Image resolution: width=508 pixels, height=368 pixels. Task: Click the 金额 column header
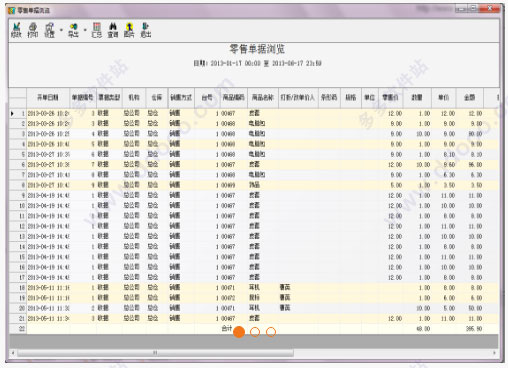(470, 97)
